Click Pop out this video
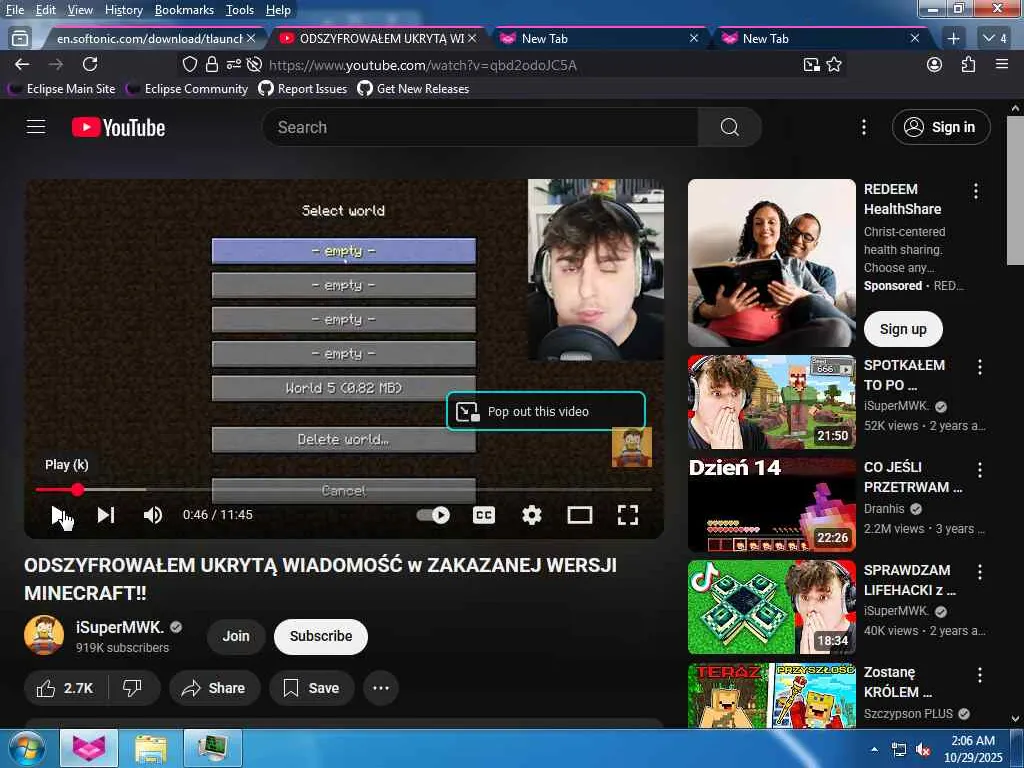 pos(546,411)
